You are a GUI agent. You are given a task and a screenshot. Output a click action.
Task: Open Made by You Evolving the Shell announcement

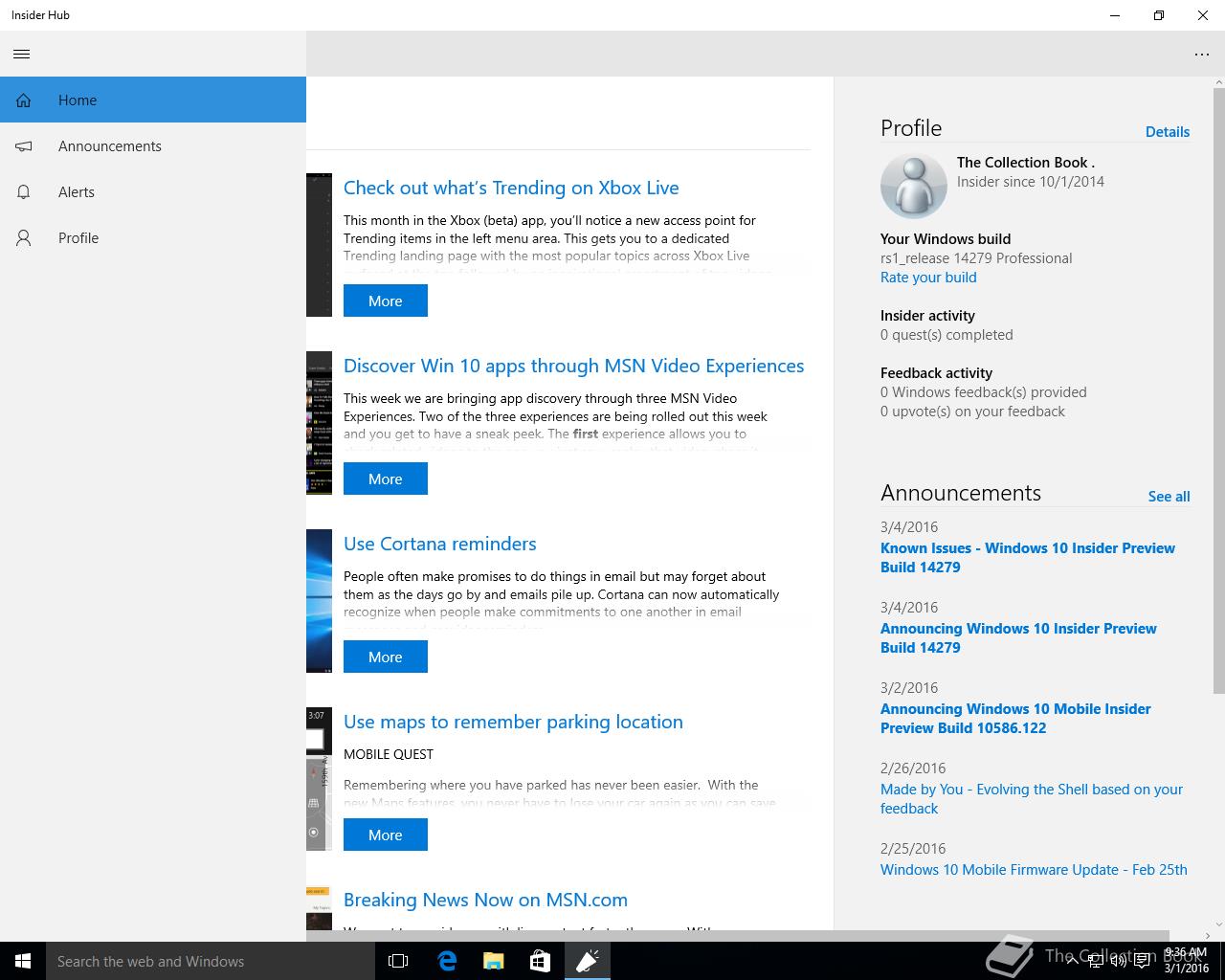(x=1032, y=798)
